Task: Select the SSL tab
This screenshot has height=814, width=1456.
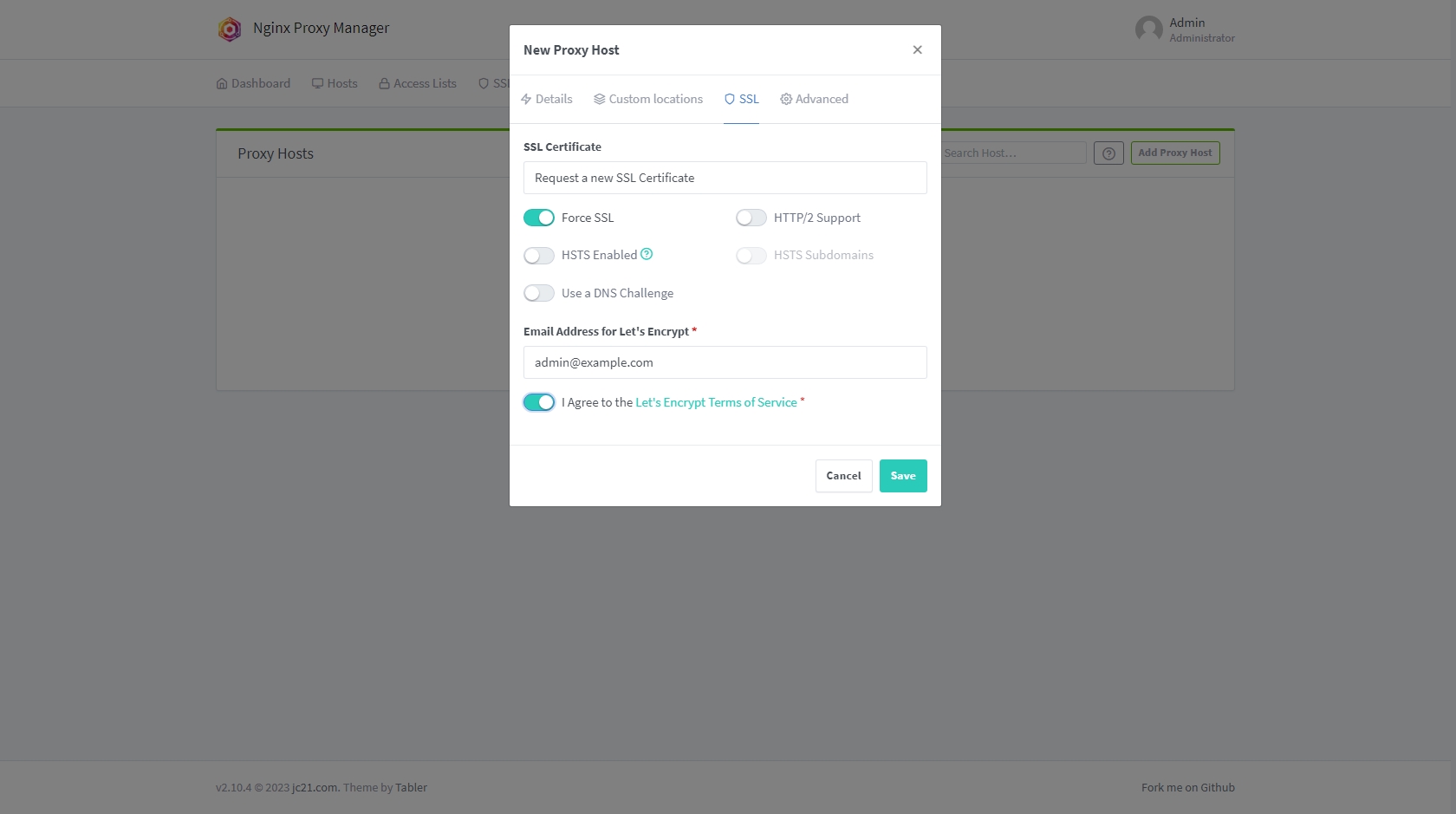Action: click(x=742, y=99)
